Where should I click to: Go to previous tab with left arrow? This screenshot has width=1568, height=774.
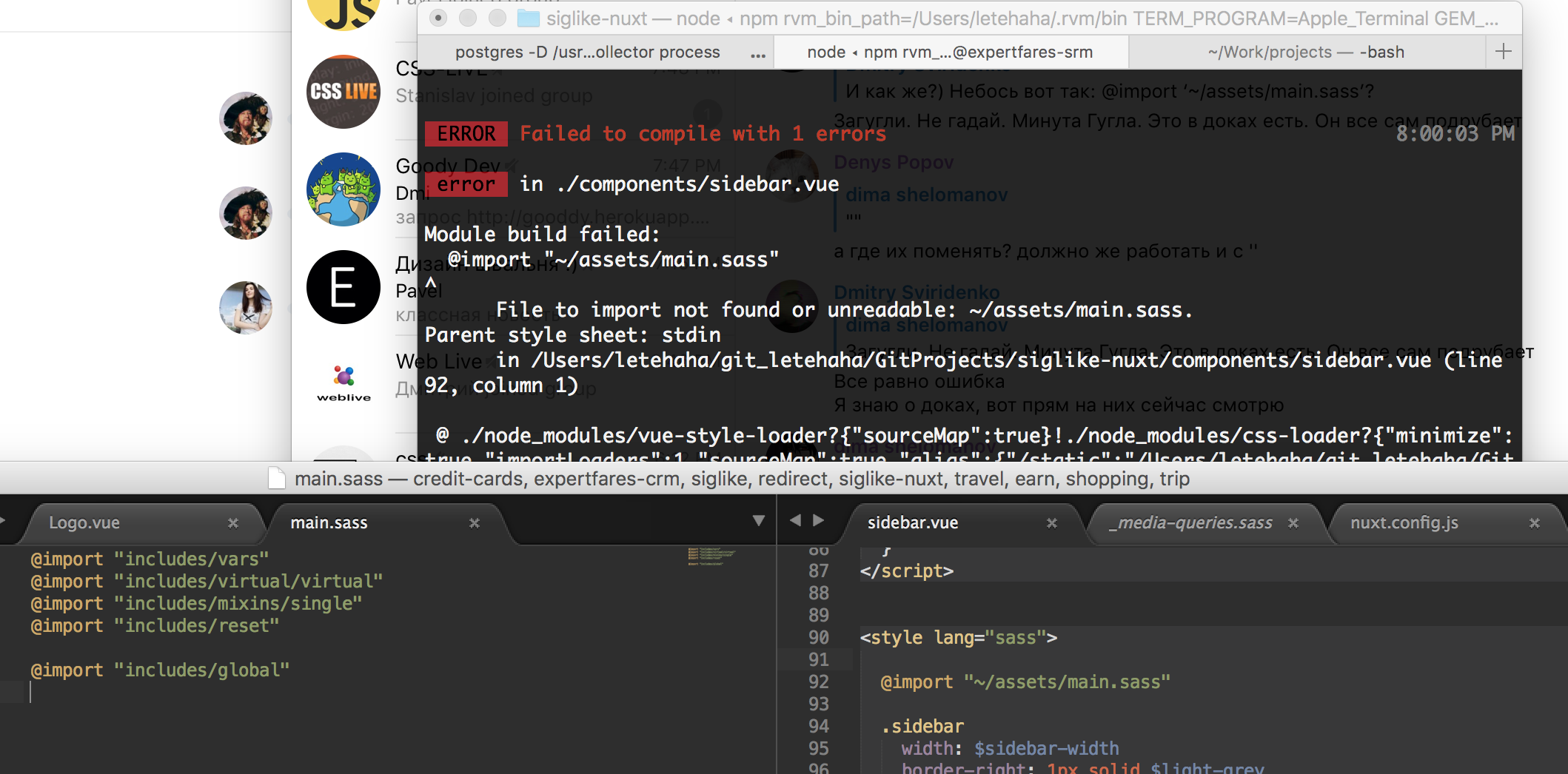(796, 520)
